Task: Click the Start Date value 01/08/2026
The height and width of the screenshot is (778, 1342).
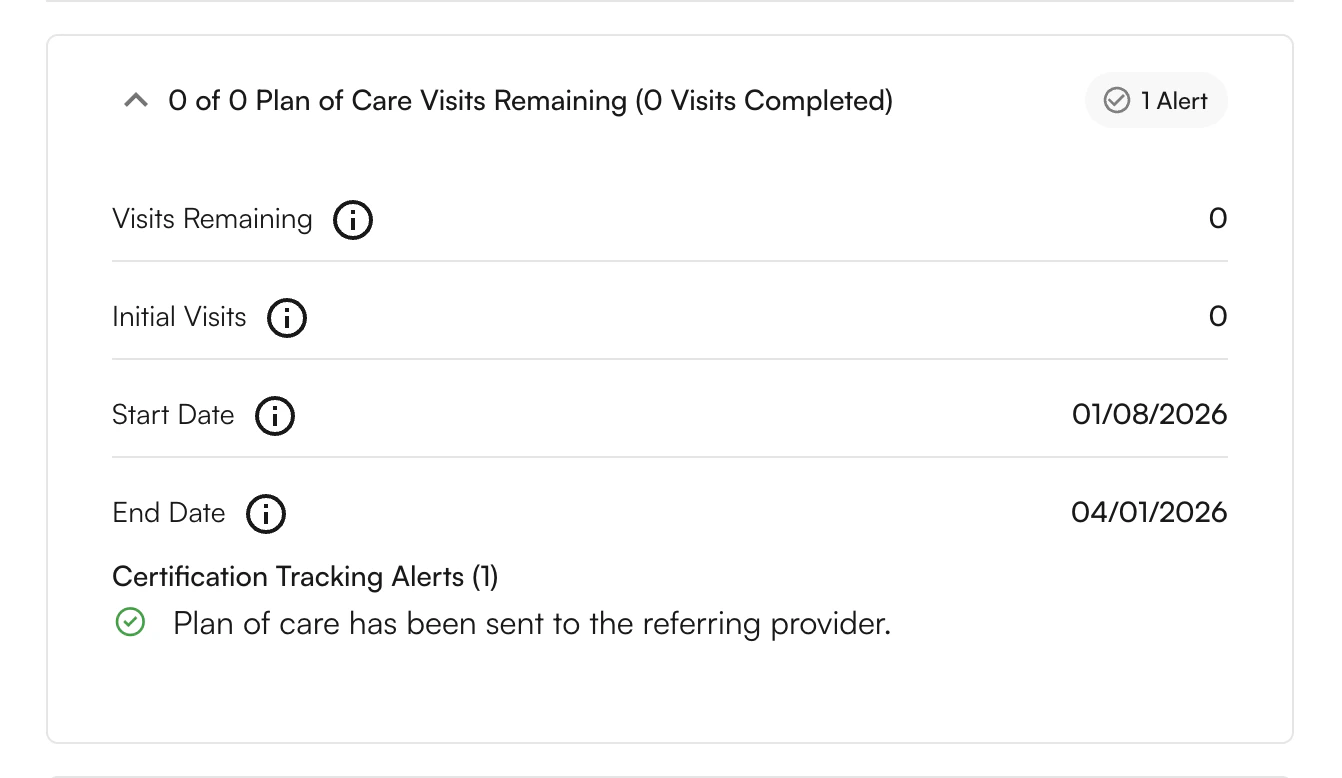Action: tap(1152, 414)
